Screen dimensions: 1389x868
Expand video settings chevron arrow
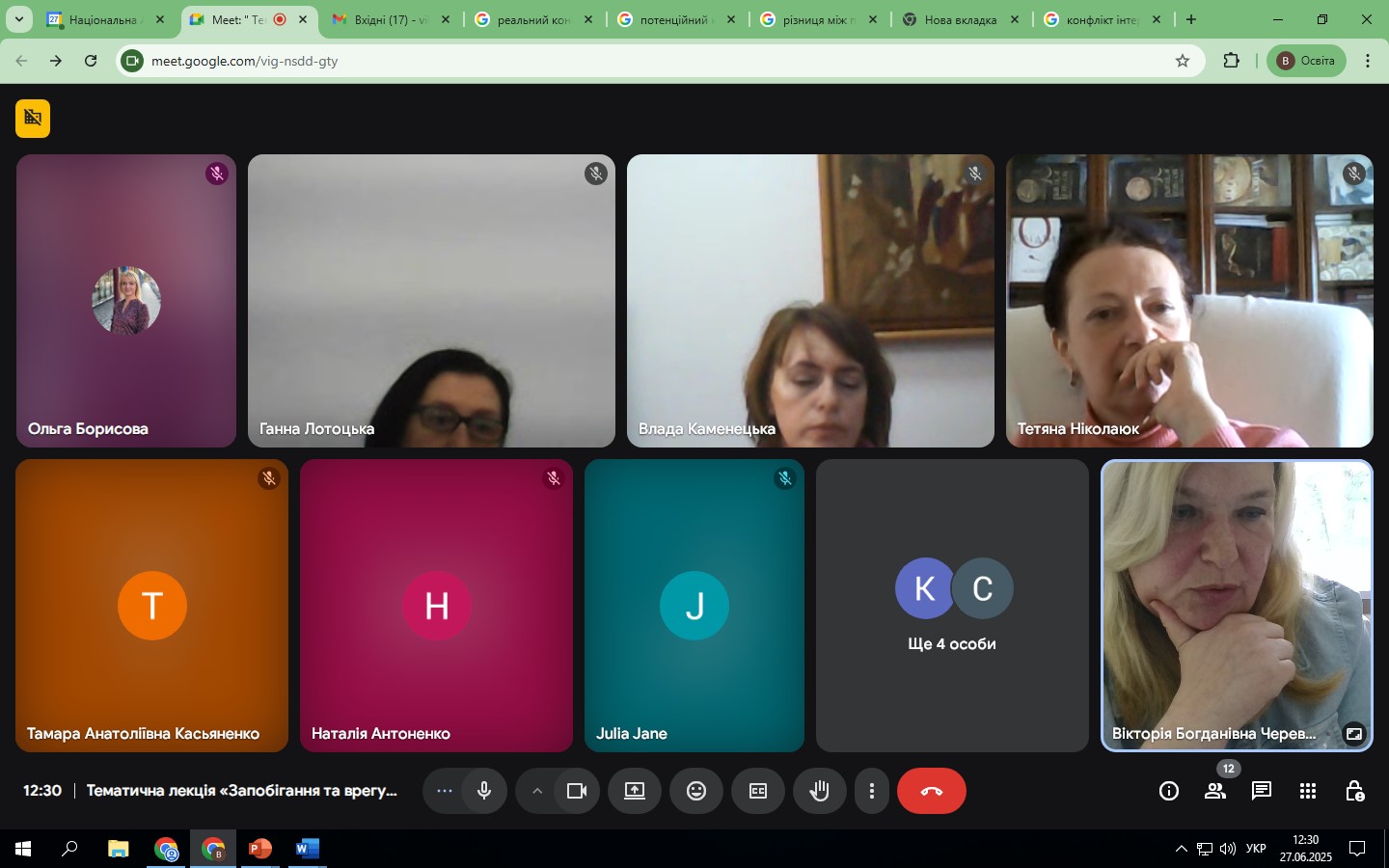coord(537,791)
